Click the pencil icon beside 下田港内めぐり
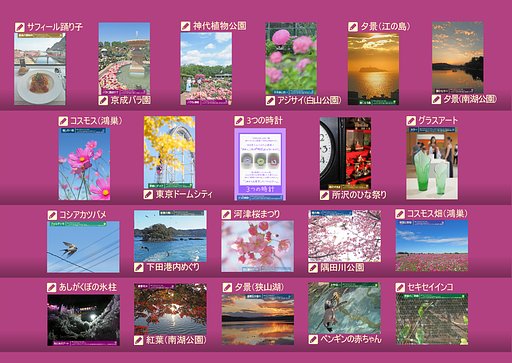Viewport: 512px width, 363px height. (139, 267)
